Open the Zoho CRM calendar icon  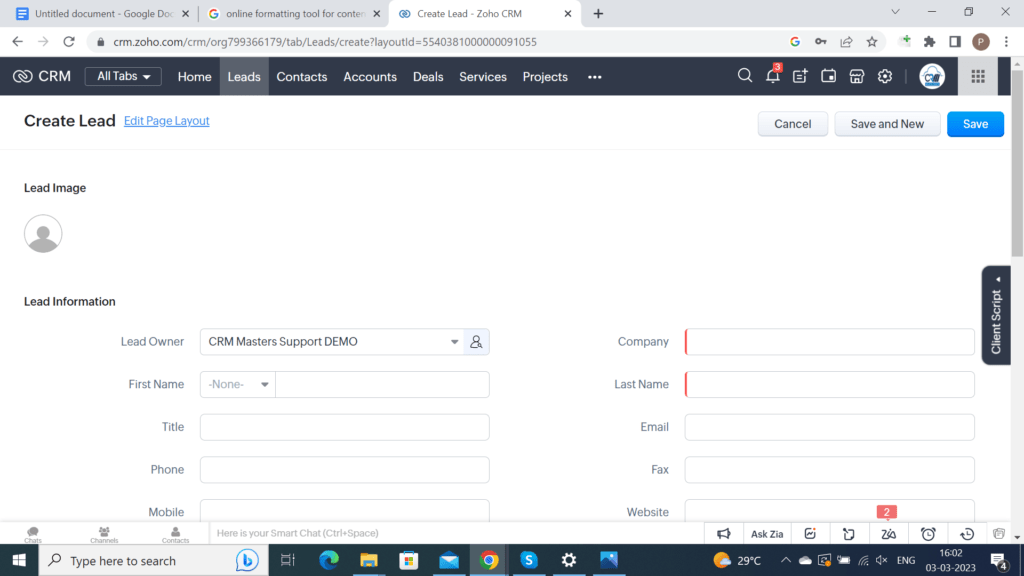click(828, 76)
